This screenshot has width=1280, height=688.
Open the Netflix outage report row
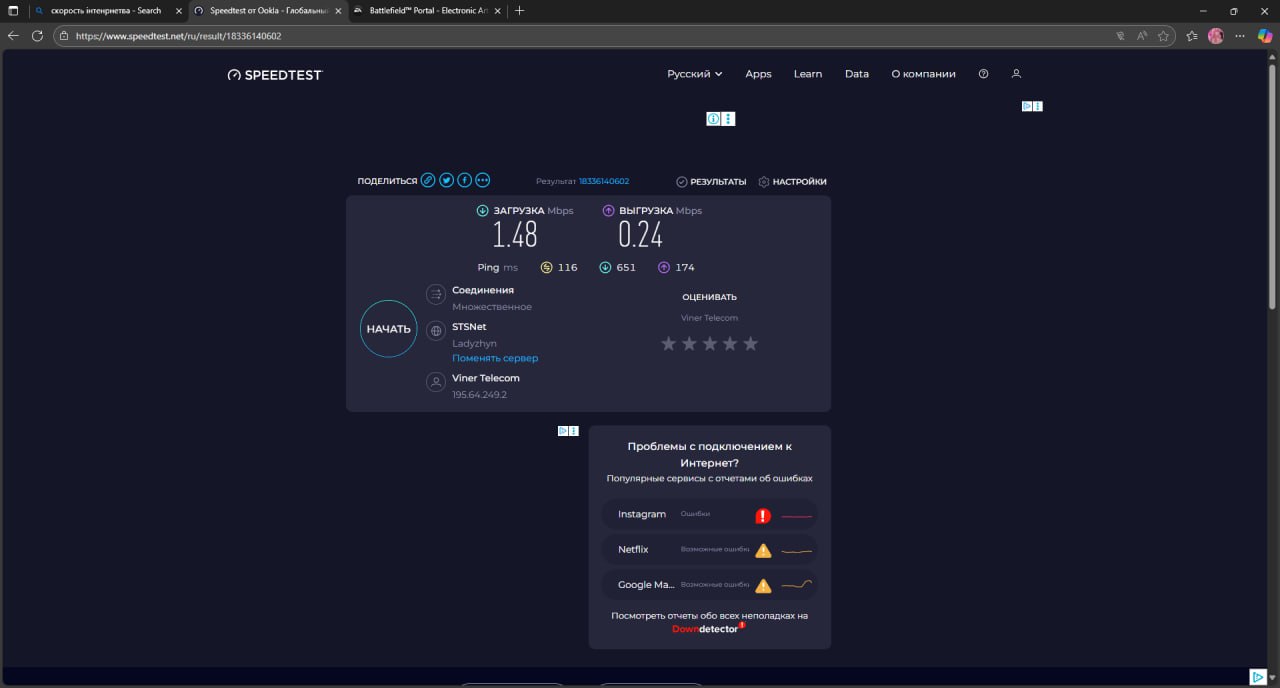[710, 550]
